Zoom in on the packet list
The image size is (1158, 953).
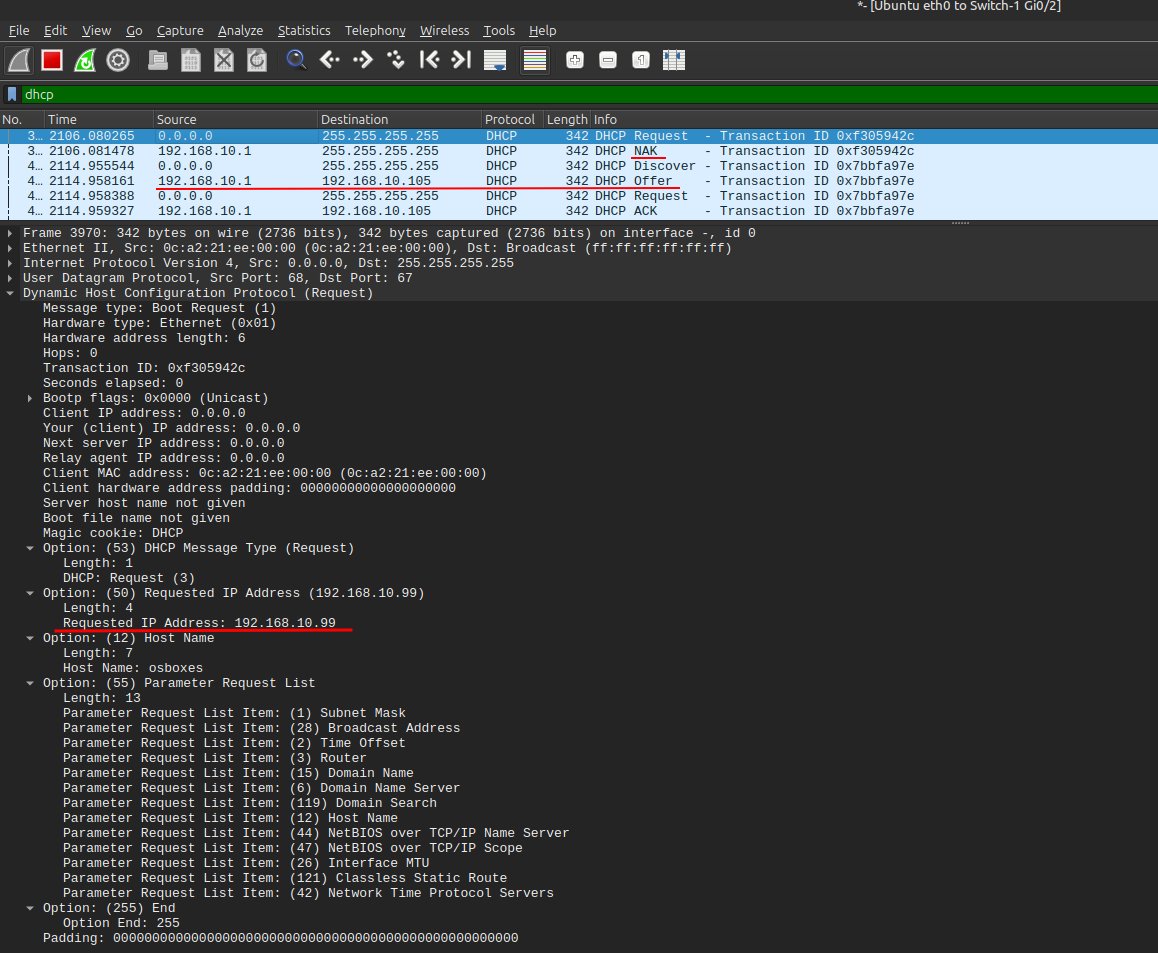pos(575,60)
